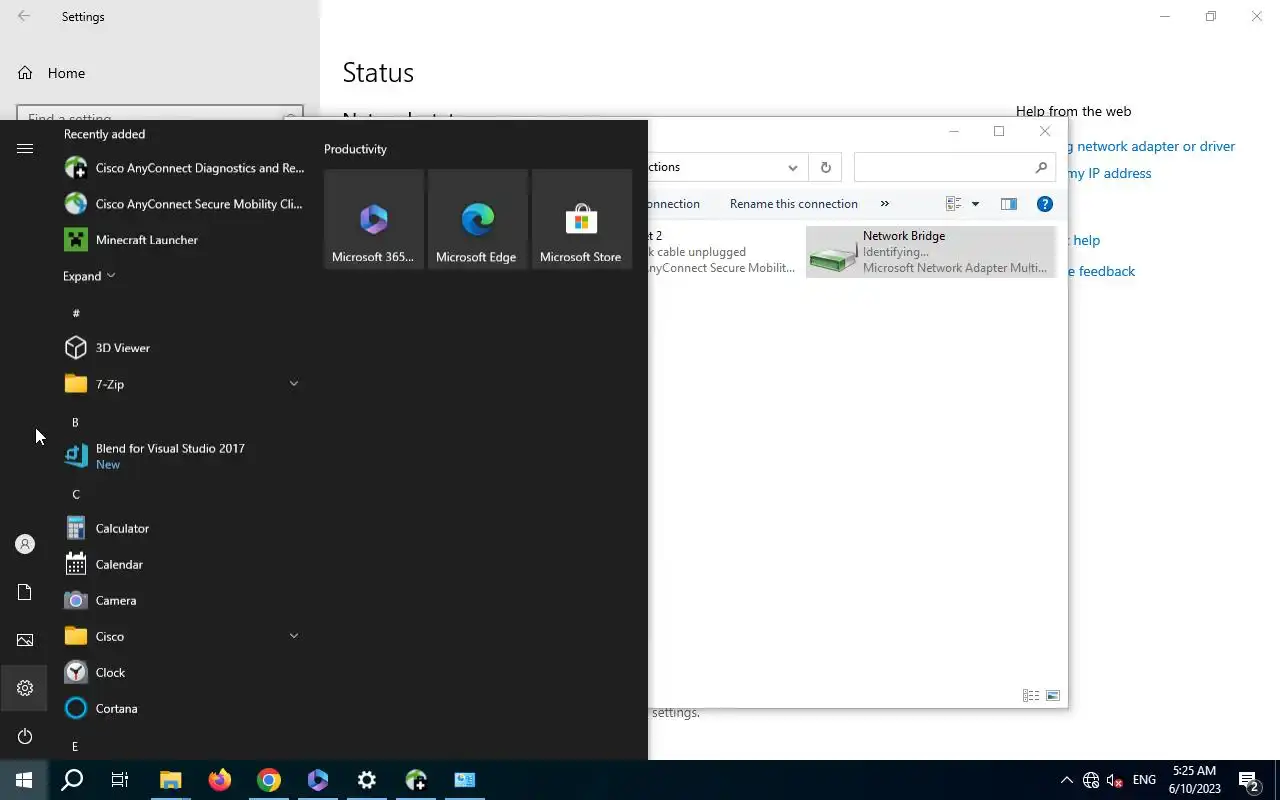Click muted volume icon in system tray
Screen dimensions: 1280x800
click(1114, 780)
